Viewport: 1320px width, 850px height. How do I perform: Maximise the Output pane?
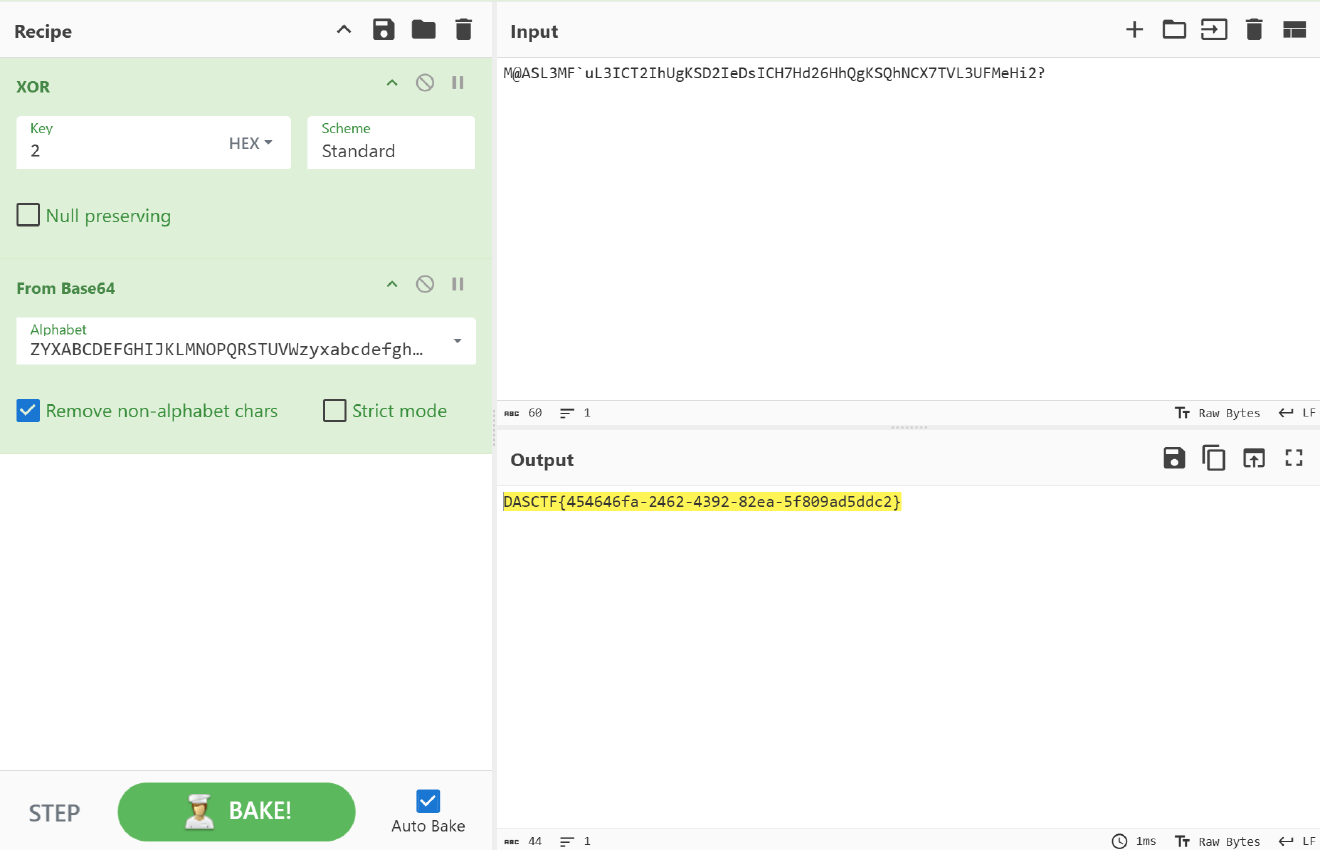tap(1293, 458)
